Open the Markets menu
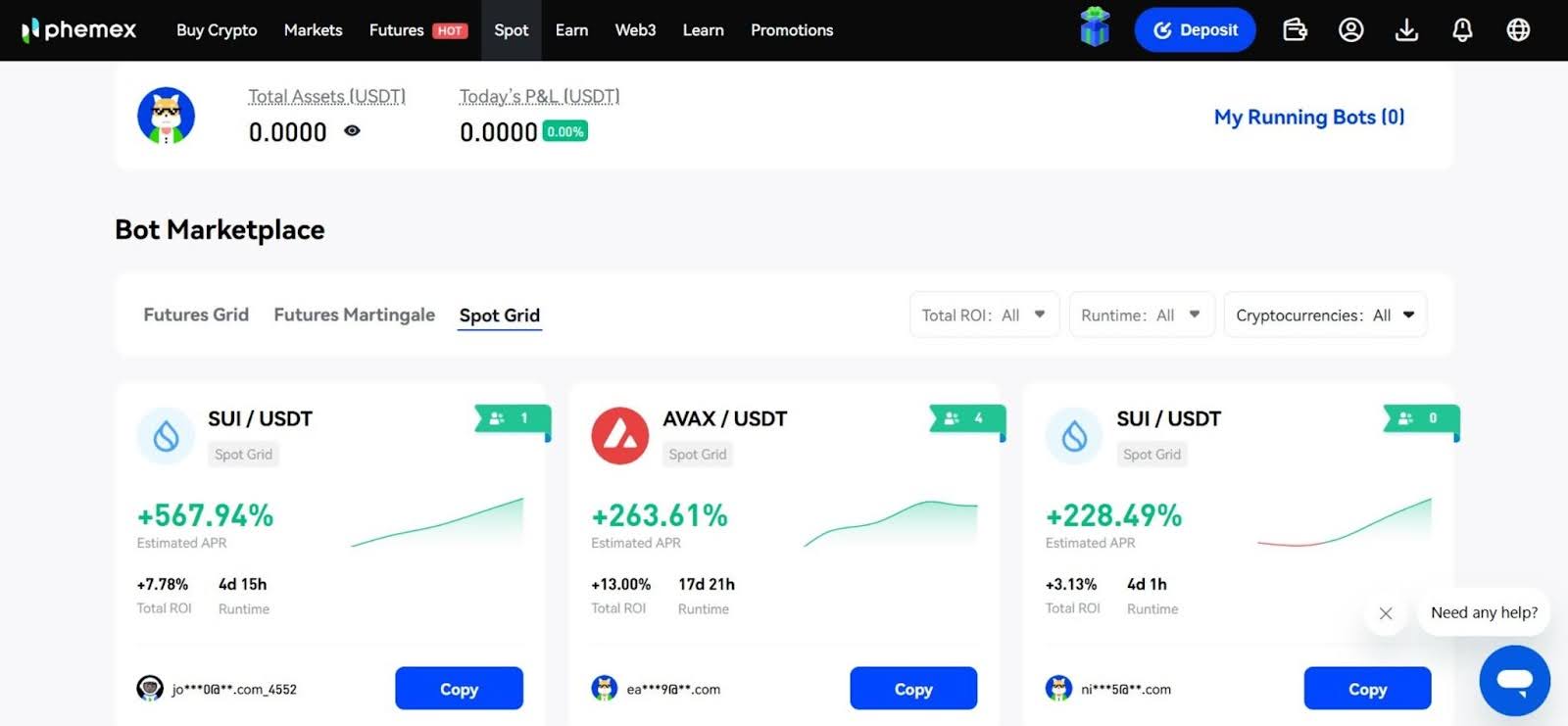1568x726 pixels. (313, 30)
